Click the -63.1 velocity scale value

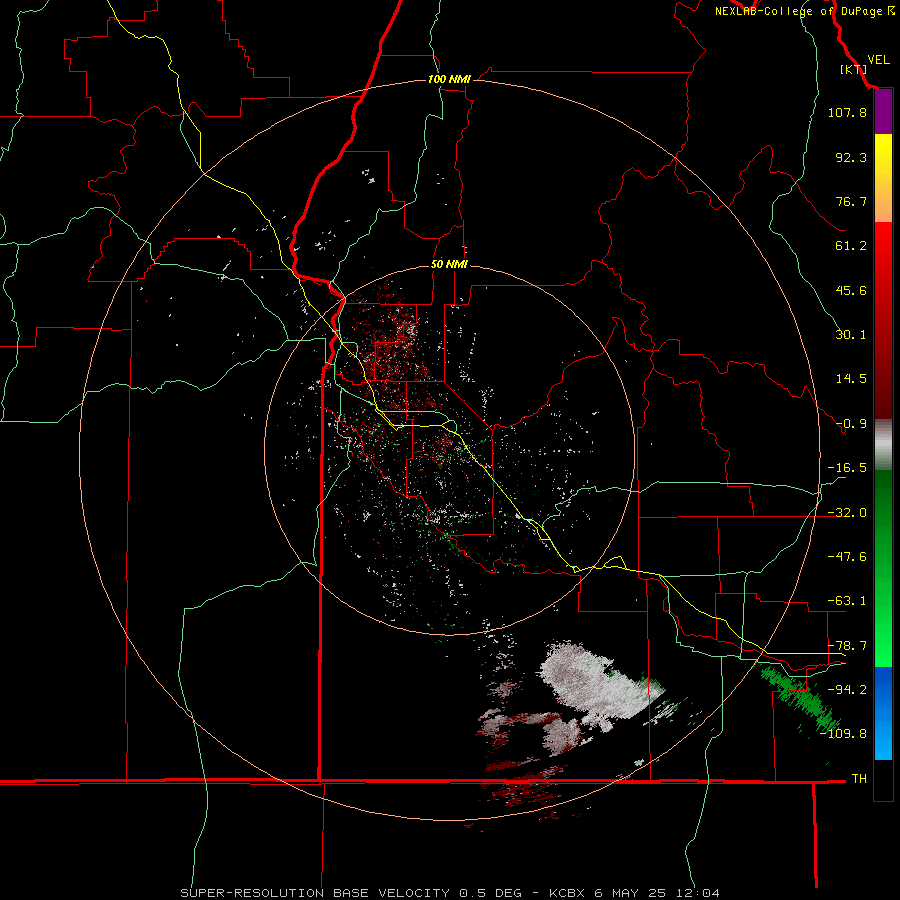coord(847,601)
